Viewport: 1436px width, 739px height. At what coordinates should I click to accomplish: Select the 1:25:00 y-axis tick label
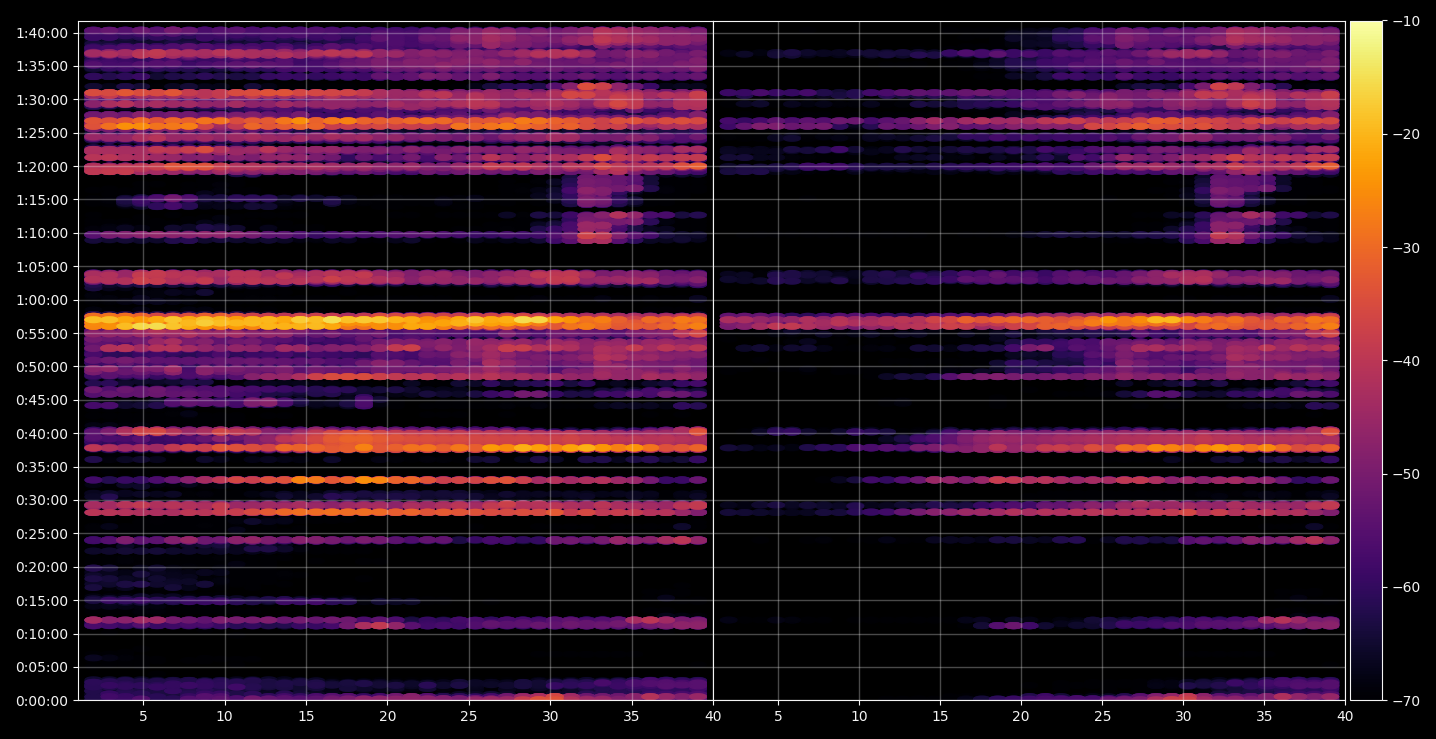42,133
